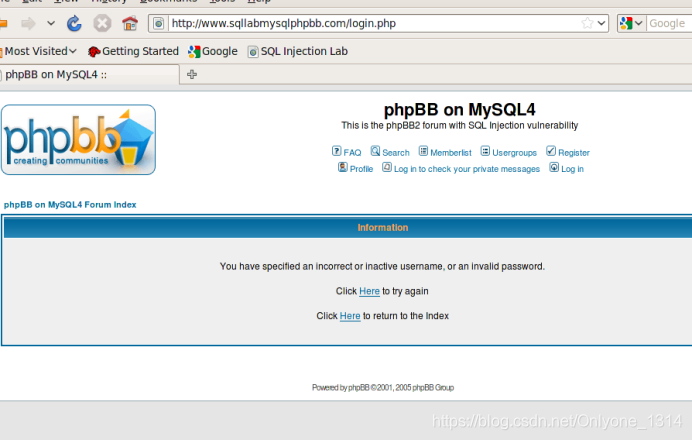The height and width of the screenshot is (440, 692).
Task: Reload the current page
Action: pyautogui.click(x=74, y=23)
